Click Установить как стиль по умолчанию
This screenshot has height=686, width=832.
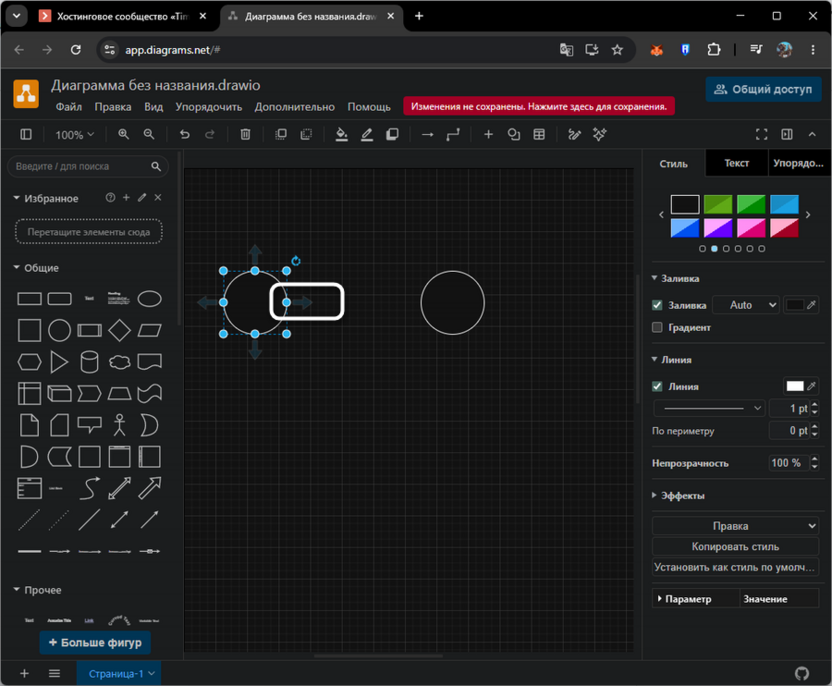[735, 567]
